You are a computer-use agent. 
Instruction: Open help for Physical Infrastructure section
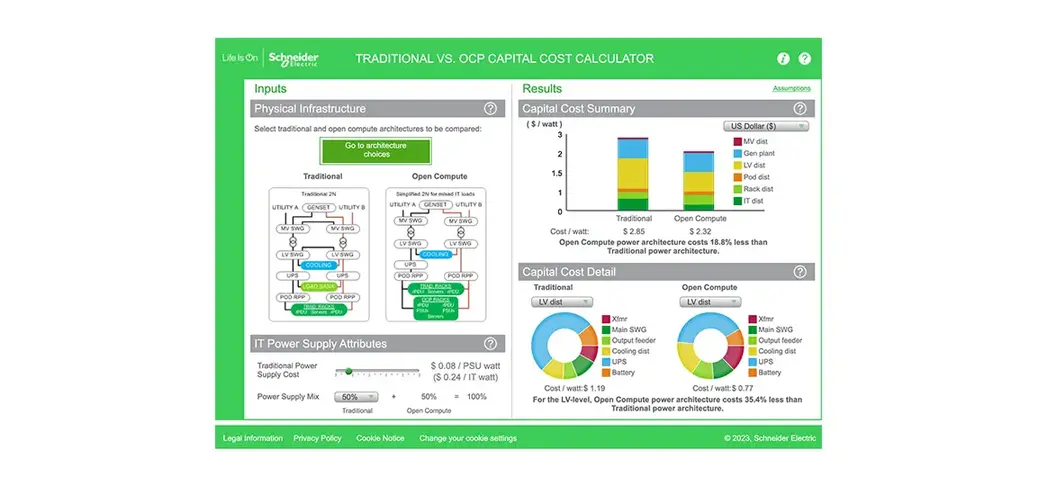(x=490, y=109)
